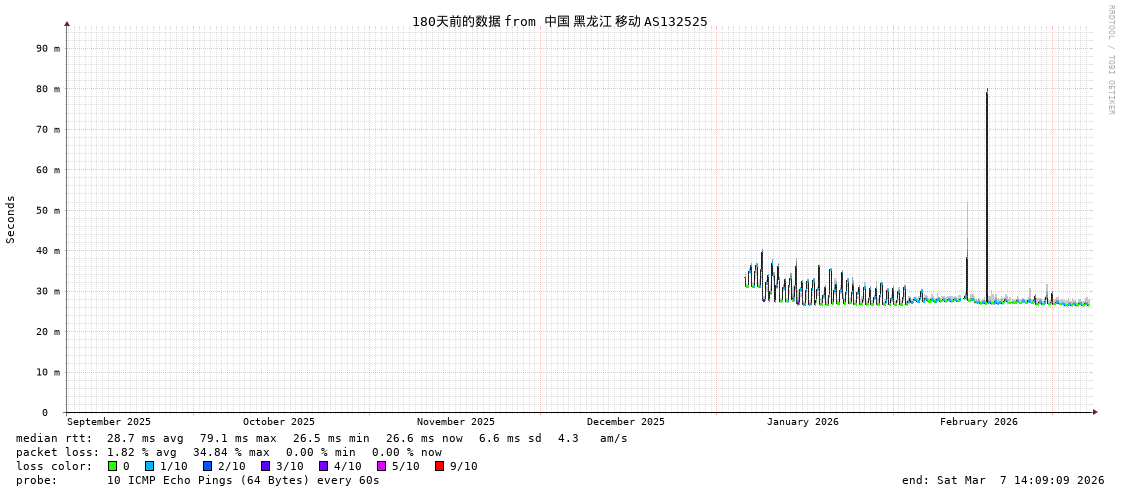
Task: Click the violet 4/10 loss swatch
Action: (324, 466)
